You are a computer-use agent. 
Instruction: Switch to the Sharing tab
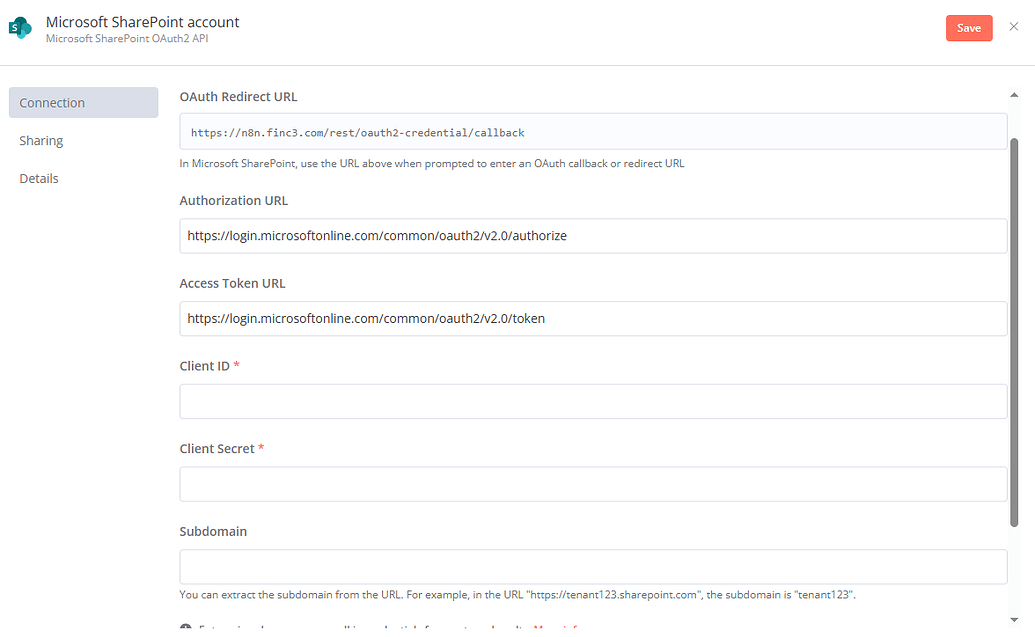[41, 140]
